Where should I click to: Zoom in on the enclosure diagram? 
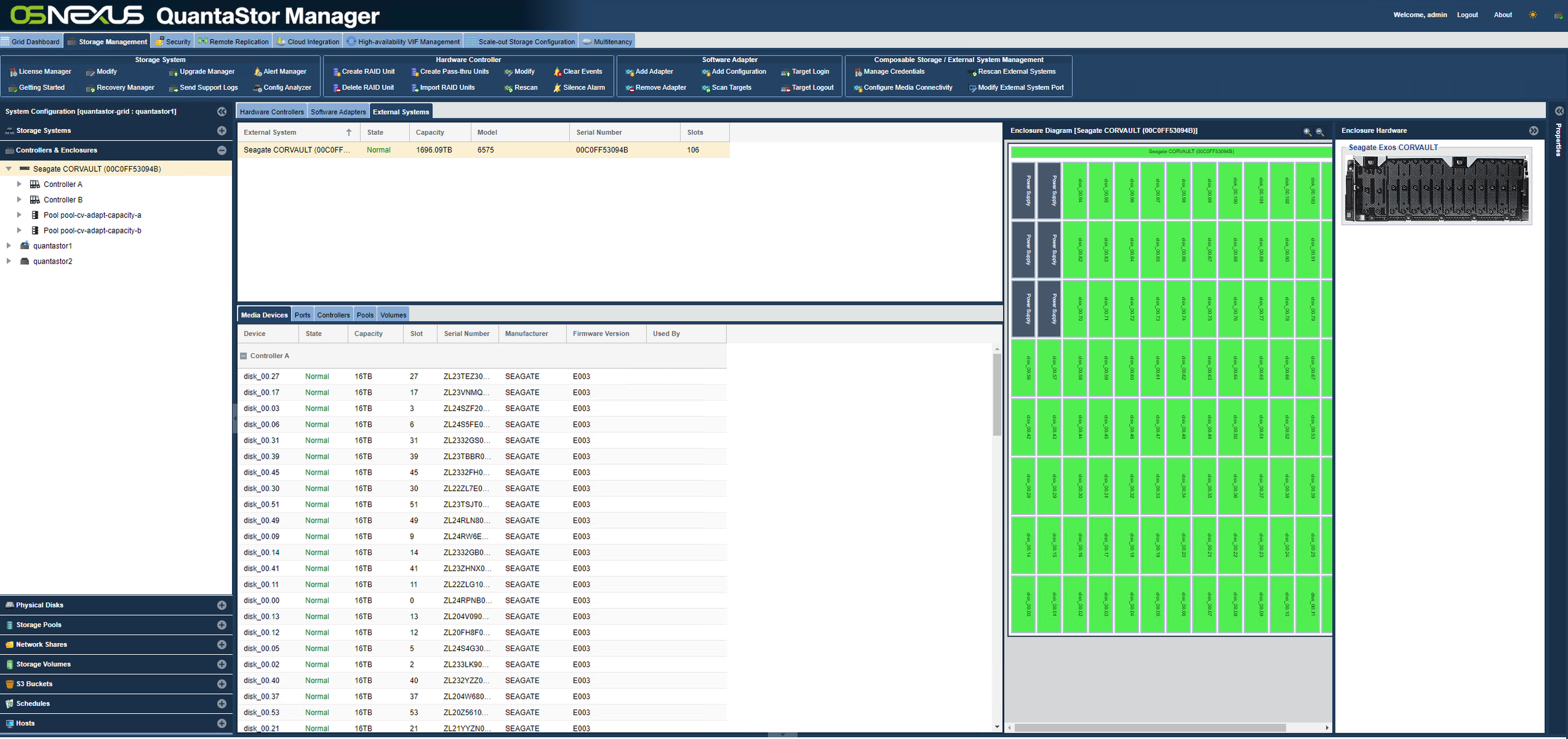point(1307,132)
